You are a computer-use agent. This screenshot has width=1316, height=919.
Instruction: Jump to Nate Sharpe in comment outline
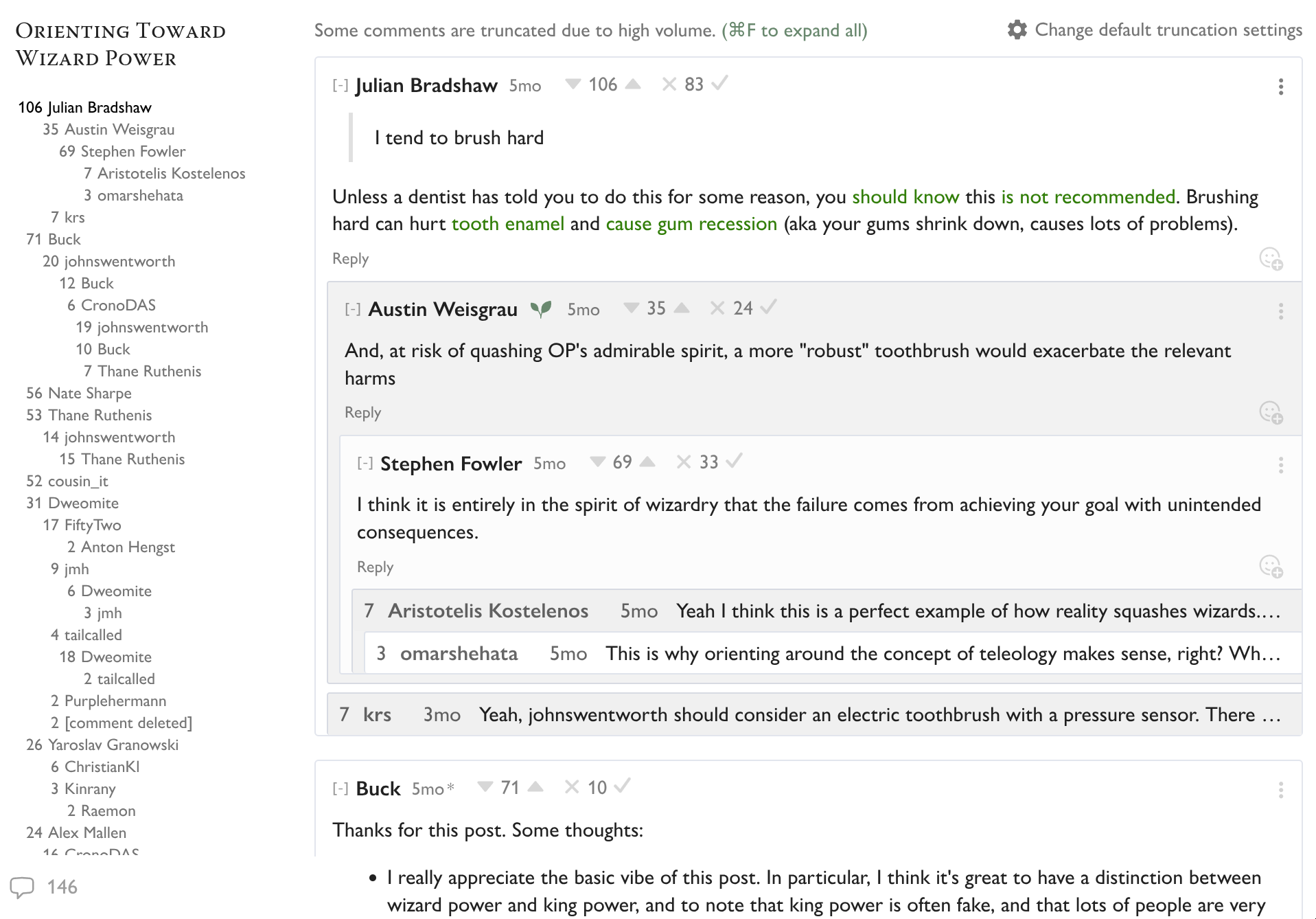pyautogui.click(x=89, y=393)
